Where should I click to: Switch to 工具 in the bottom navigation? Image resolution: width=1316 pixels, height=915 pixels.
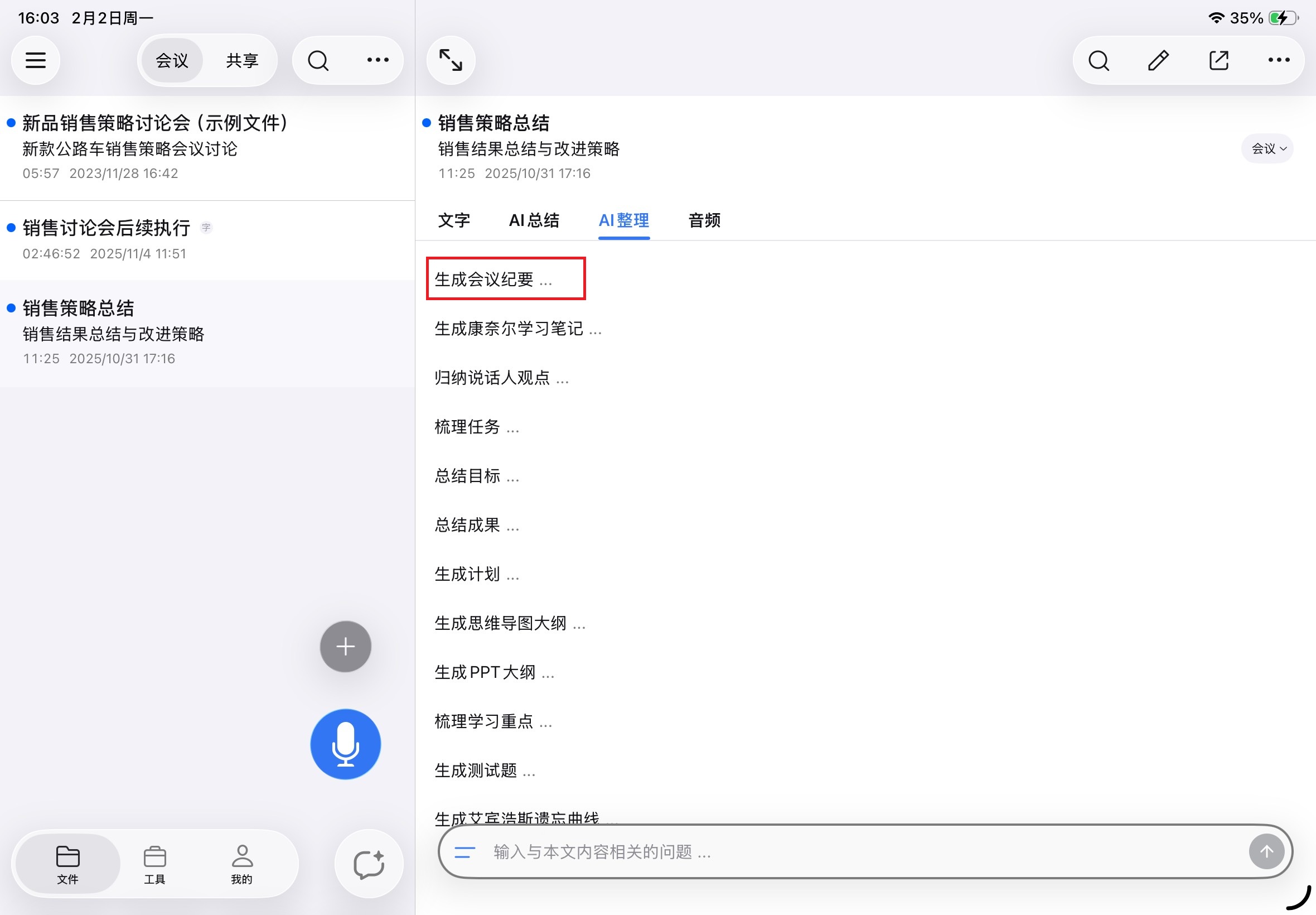(155, 864)
